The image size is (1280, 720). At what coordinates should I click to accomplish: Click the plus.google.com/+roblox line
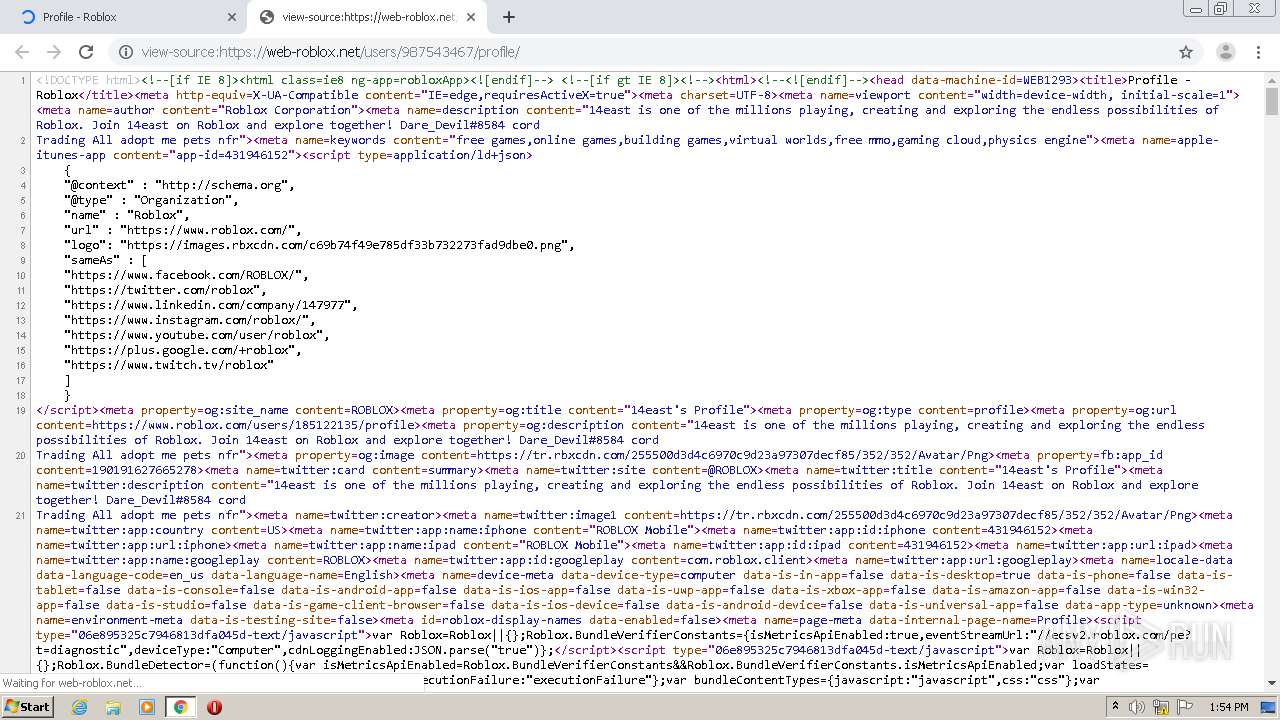[x=182, y=350]
